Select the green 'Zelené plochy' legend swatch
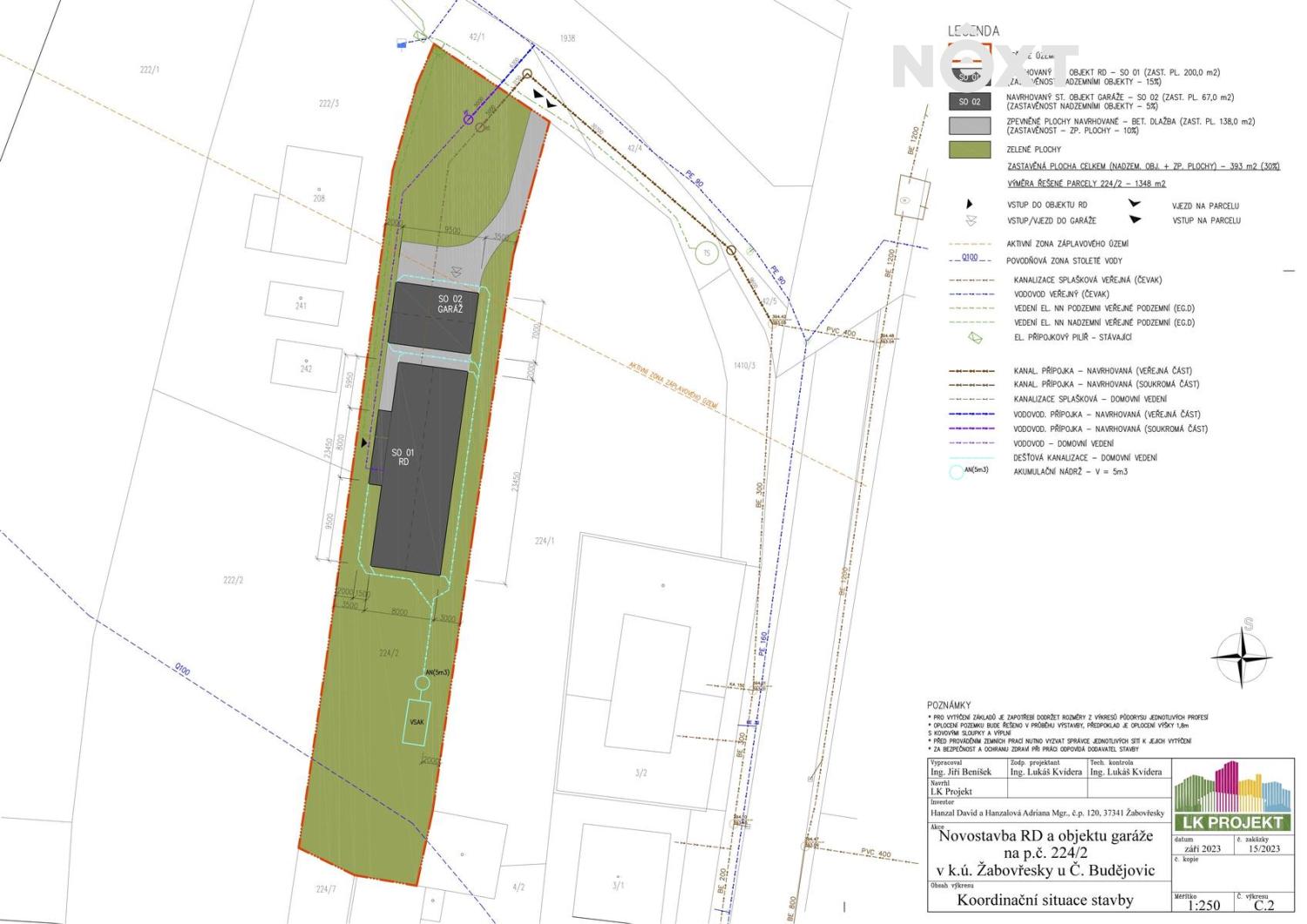This screenshot has height=924, width=1307. [x=970, y=150]
